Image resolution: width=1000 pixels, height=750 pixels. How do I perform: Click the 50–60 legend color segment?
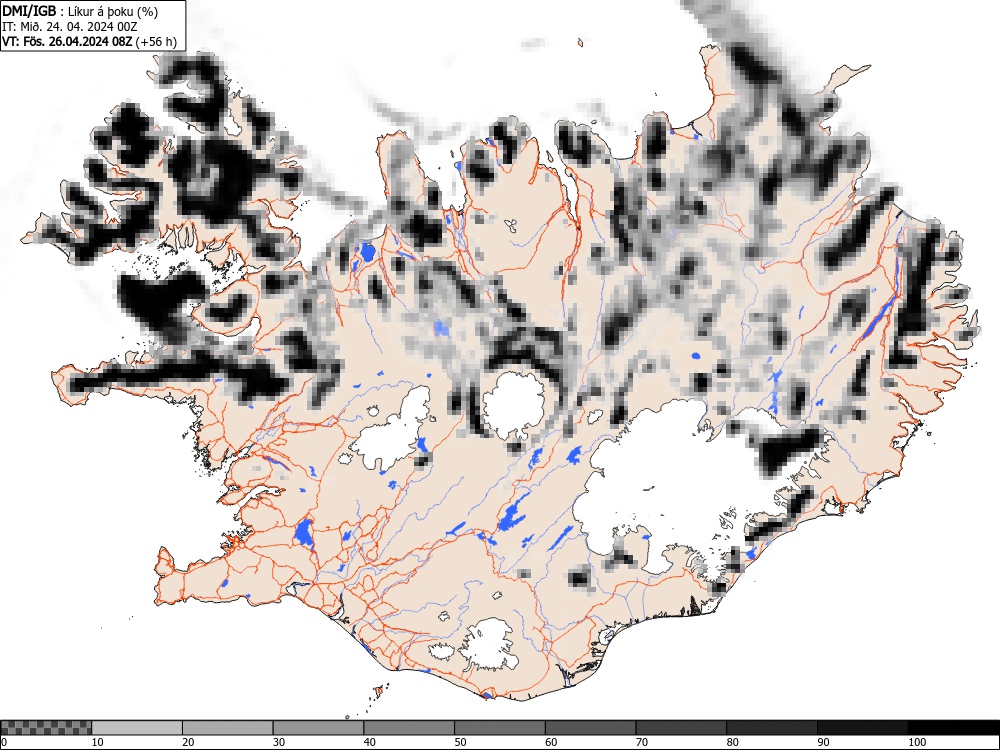click(x=499, y=728)
